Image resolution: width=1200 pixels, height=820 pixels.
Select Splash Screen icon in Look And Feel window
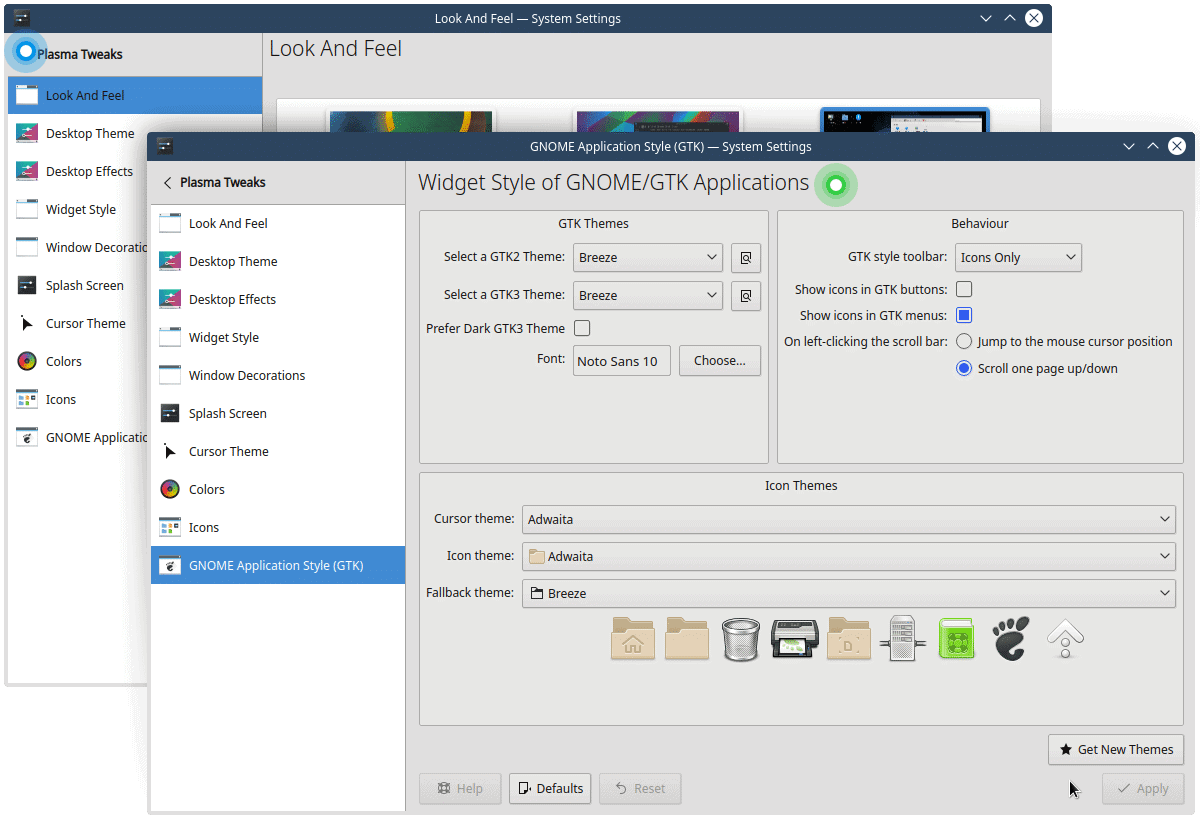pyautogui.click(x=27, y=285)
